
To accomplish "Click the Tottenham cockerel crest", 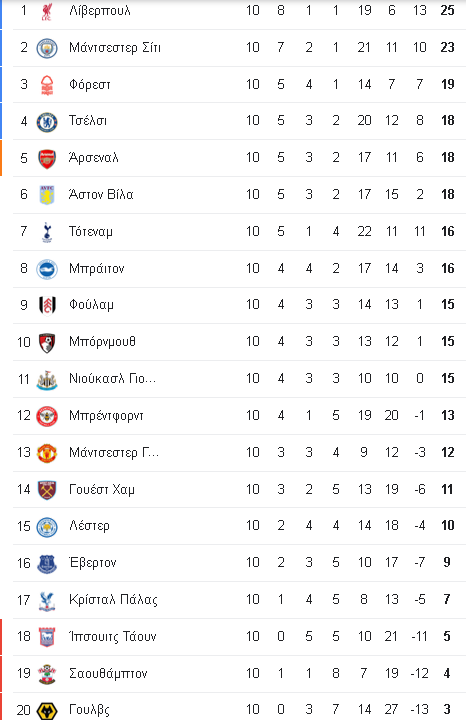I will click(47, 232).
